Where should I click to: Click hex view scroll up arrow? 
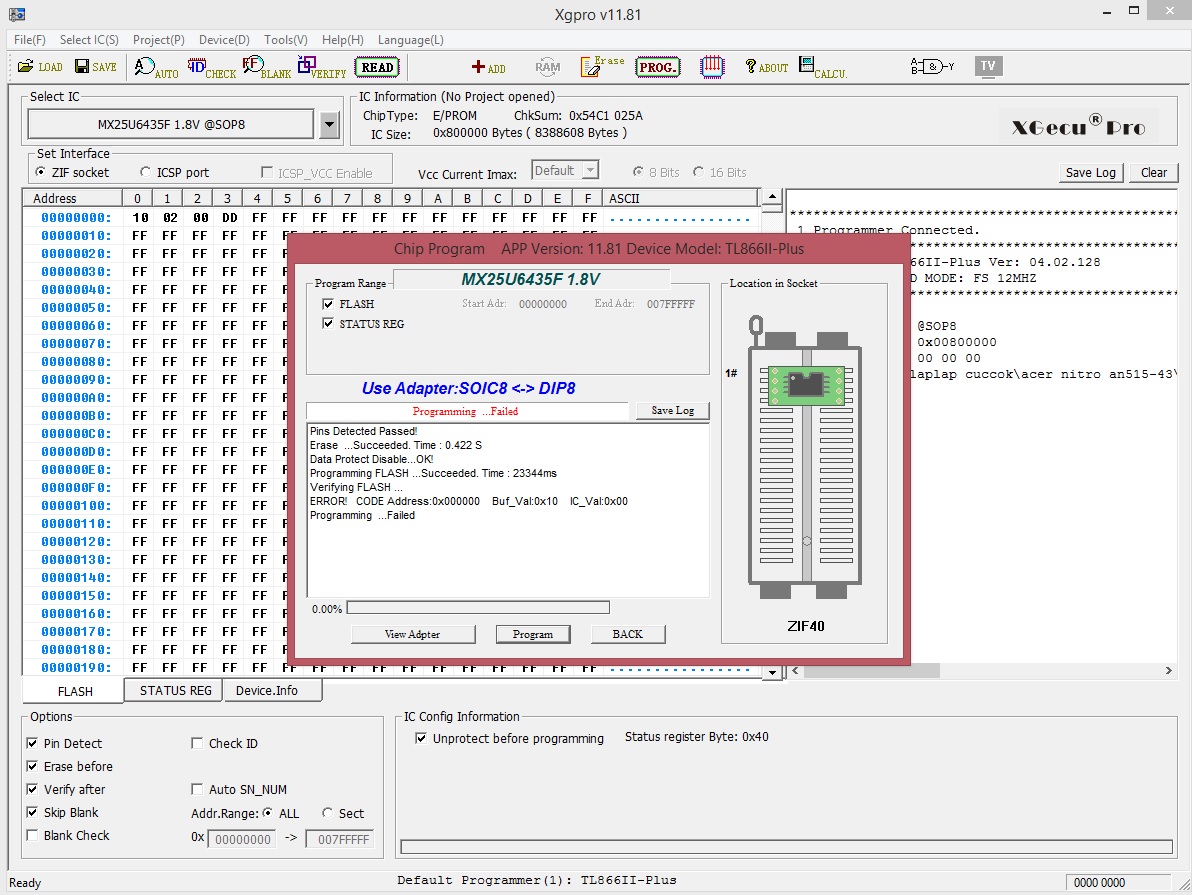[772, 197]
